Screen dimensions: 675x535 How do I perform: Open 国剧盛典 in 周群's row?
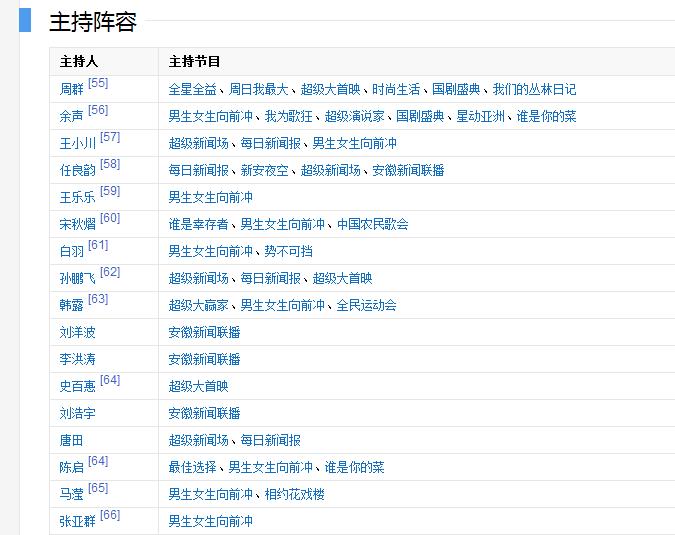tap(456, 90)
